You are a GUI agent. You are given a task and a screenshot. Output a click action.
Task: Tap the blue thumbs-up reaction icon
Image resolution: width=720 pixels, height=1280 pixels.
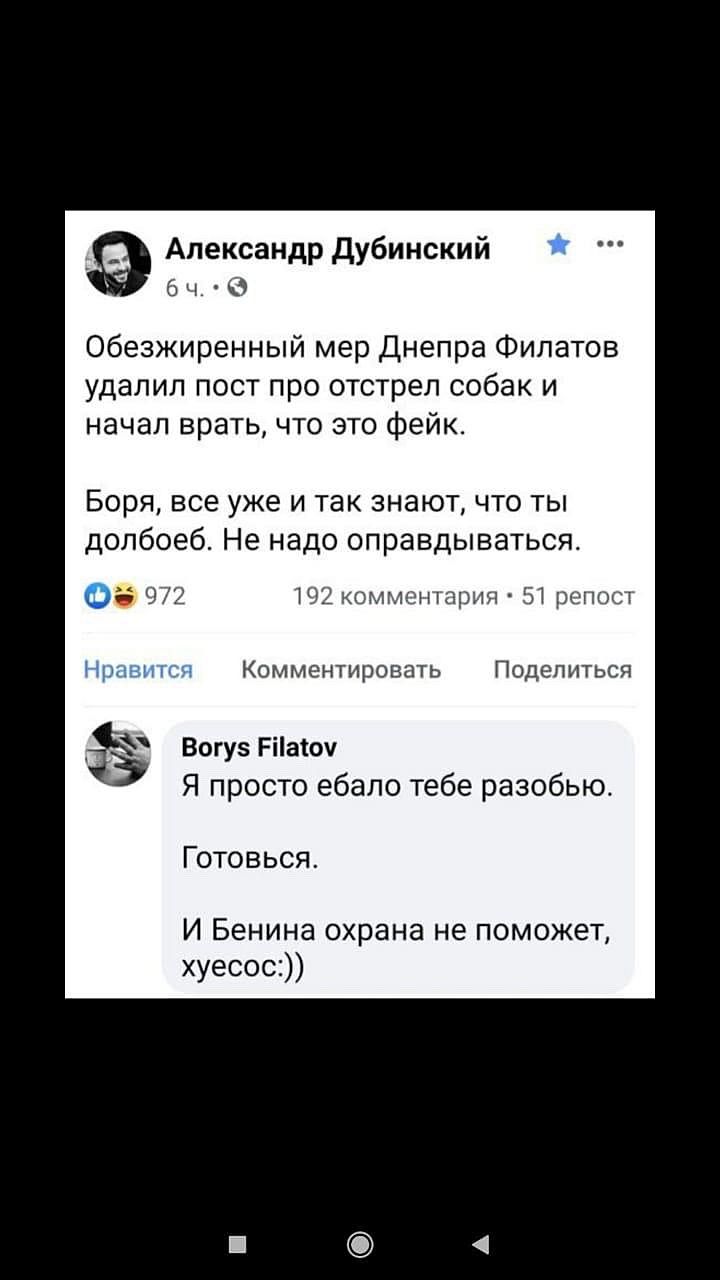click(99, 598)
